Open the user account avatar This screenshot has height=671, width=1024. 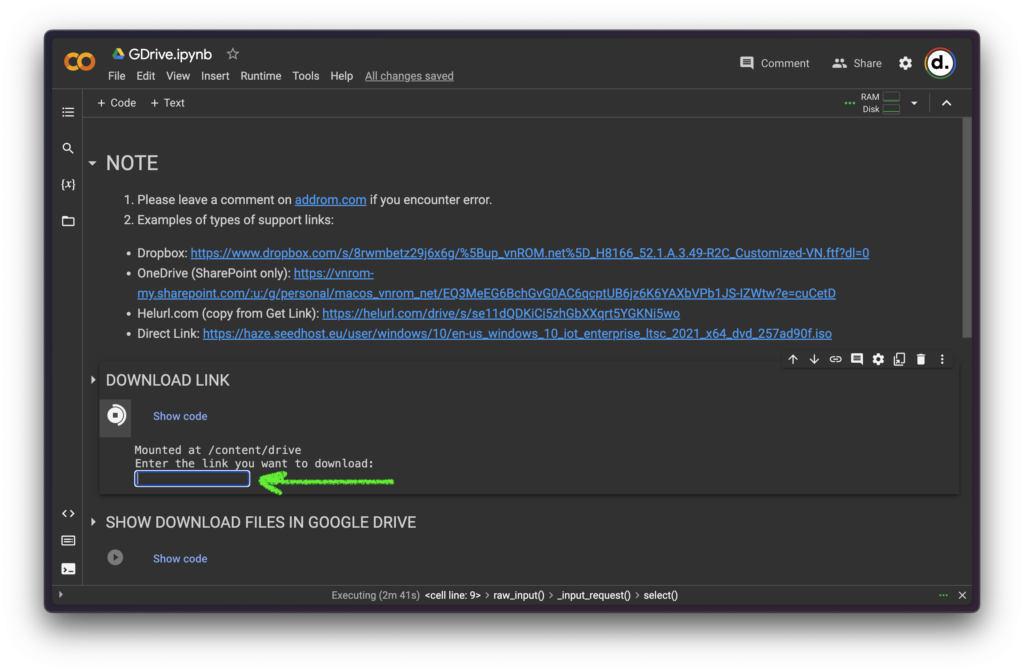pos(940,63)
